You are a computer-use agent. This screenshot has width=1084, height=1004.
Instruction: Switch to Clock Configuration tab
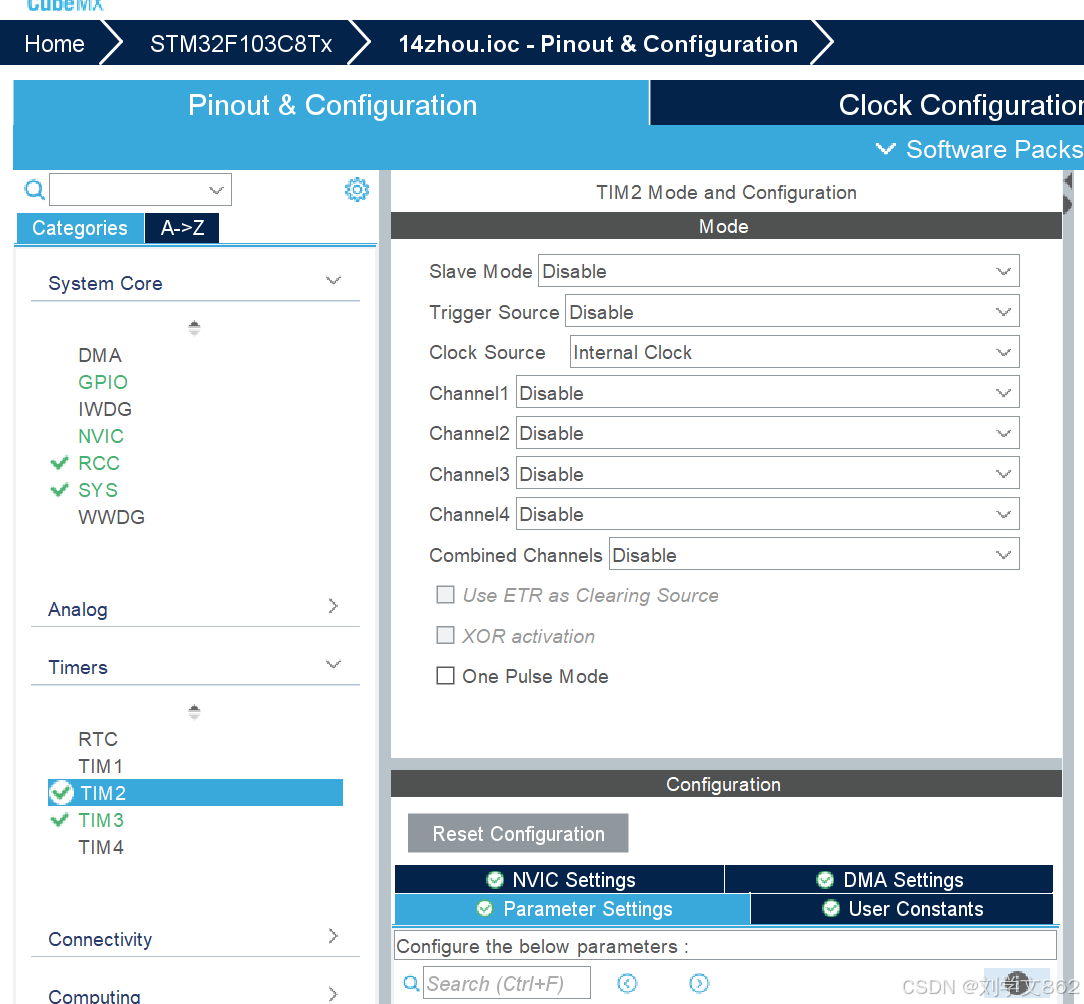867,104
